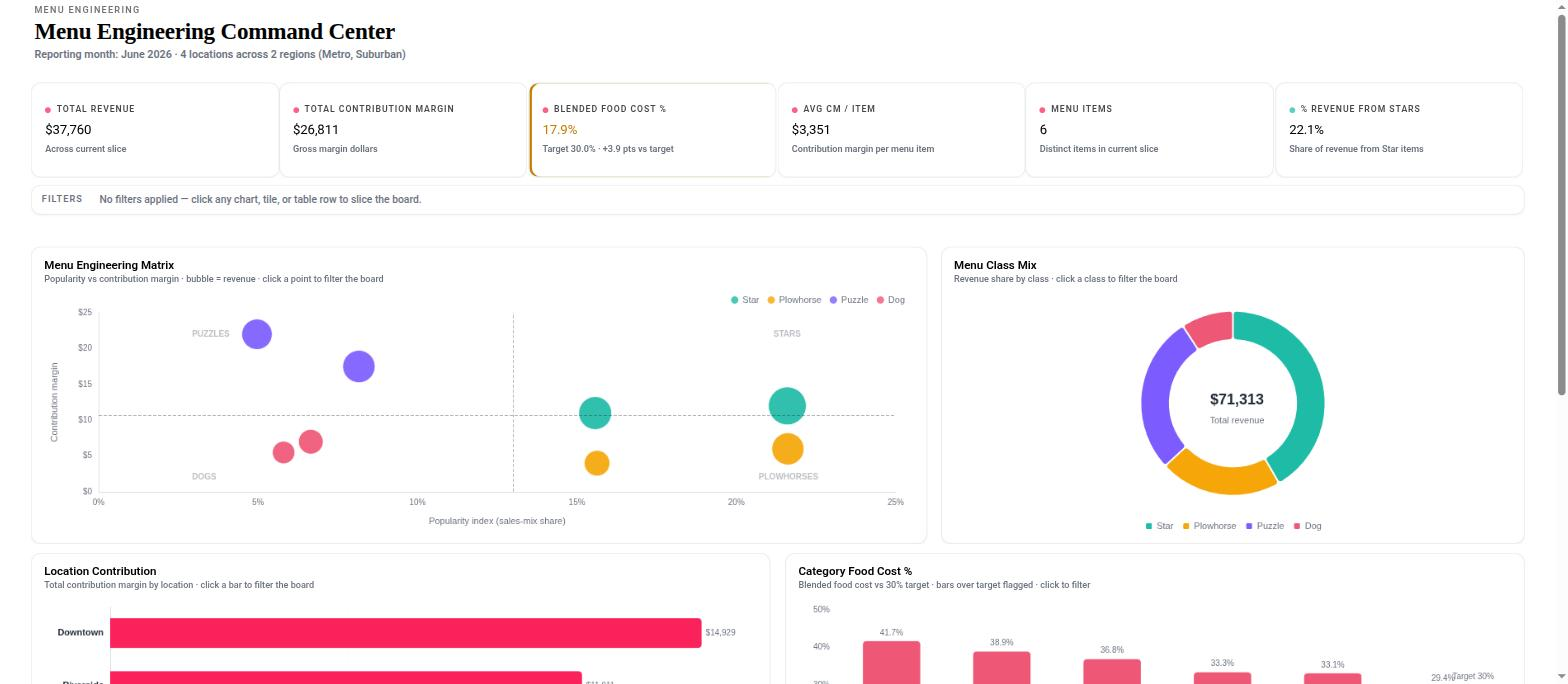1568x684 pixels.
Task: Click the Total Revenue KPI tile
Action: coord(155,130)
